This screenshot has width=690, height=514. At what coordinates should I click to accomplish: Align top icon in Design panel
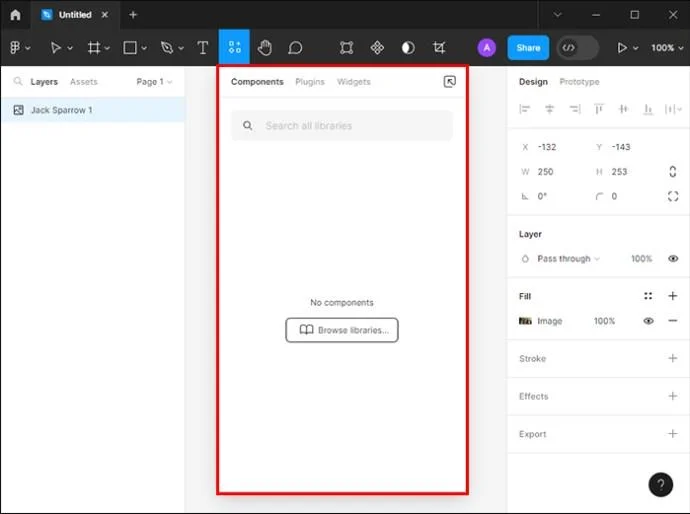coord(599,109)
